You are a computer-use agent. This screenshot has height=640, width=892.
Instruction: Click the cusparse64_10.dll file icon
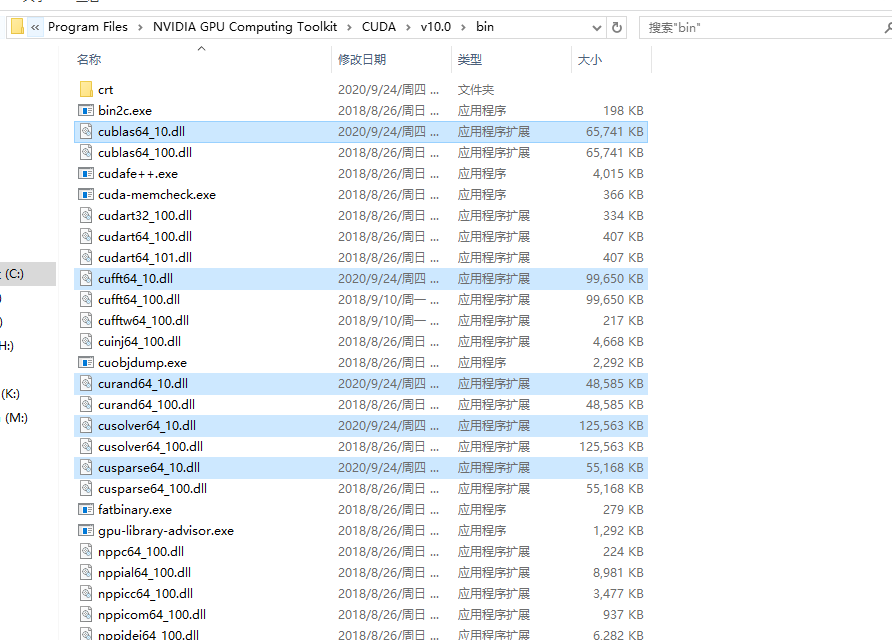point(86,468)
